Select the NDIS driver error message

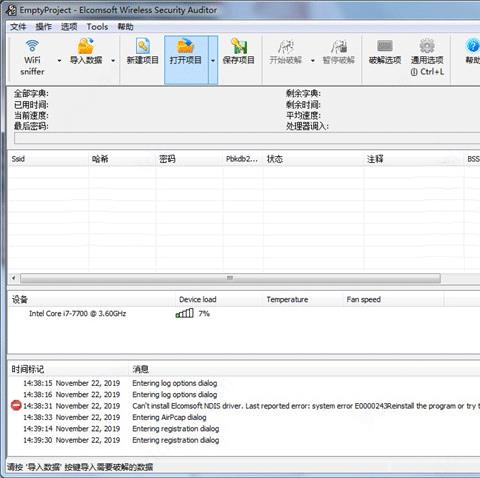(306, 406)
